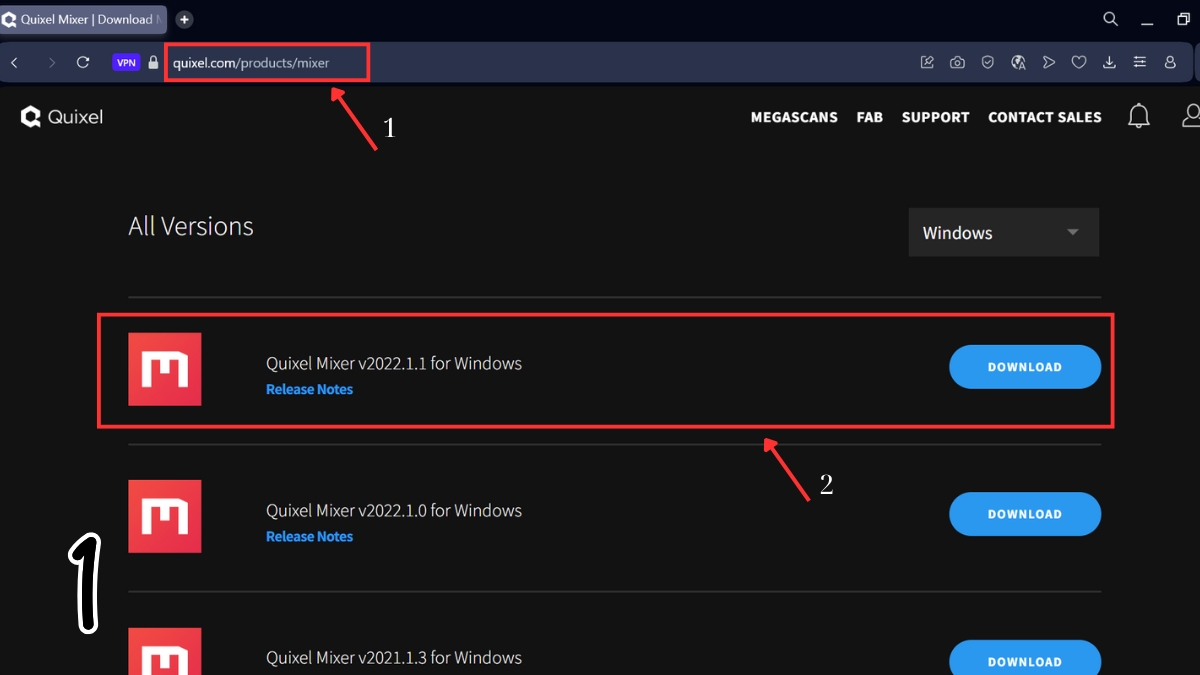Download Quixel Mixer v2021.1.3 for Windows
The width and height of the screenshot is (1200, 675).
click(1025, 659)
